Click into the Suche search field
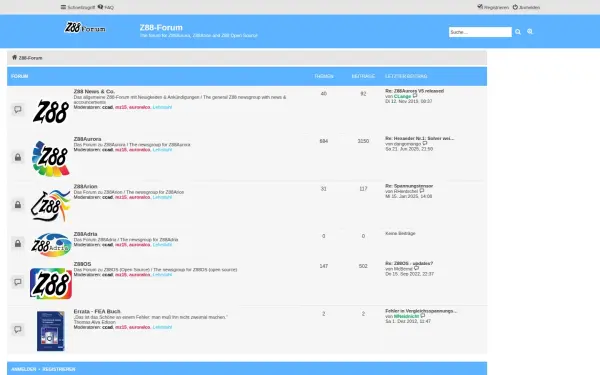 [480, 32]
